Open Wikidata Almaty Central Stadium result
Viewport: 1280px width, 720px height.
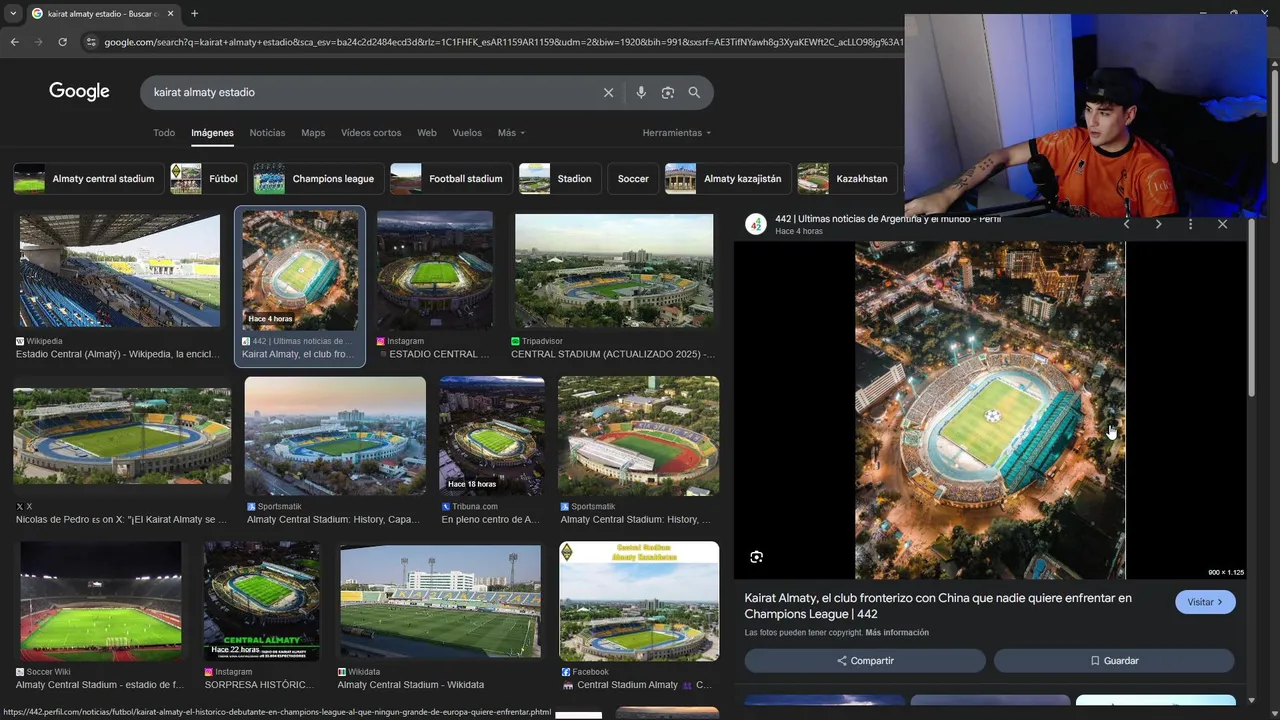(440, 601)
